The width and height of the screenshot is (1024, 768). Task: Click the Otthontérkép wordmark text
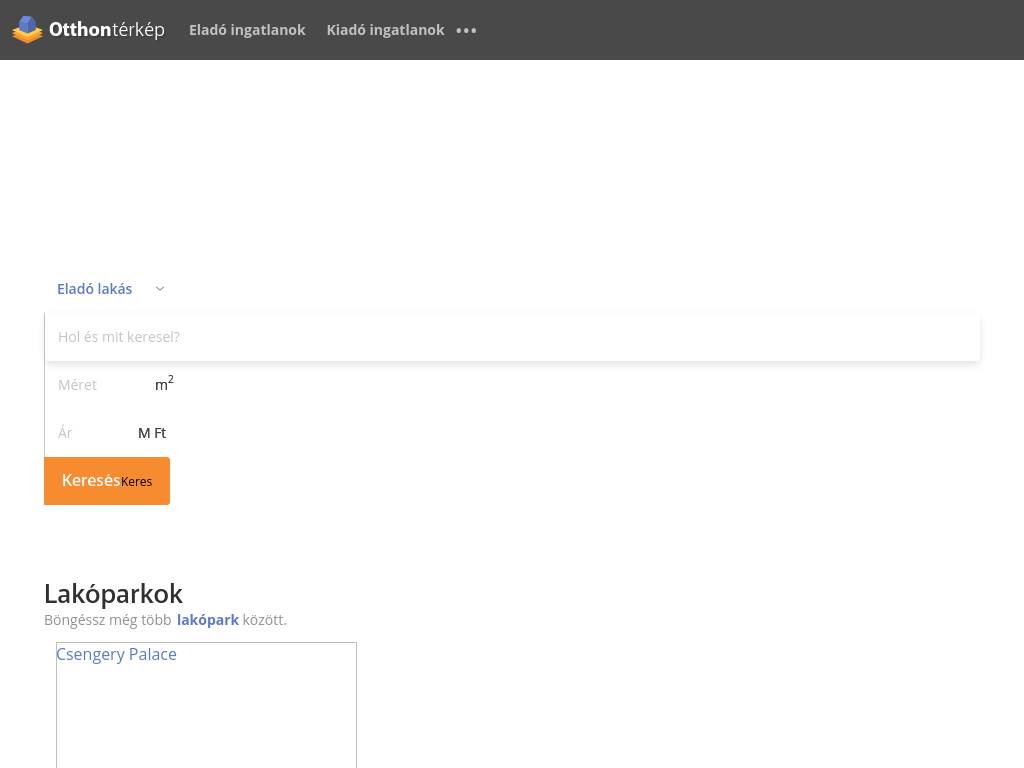107,29
